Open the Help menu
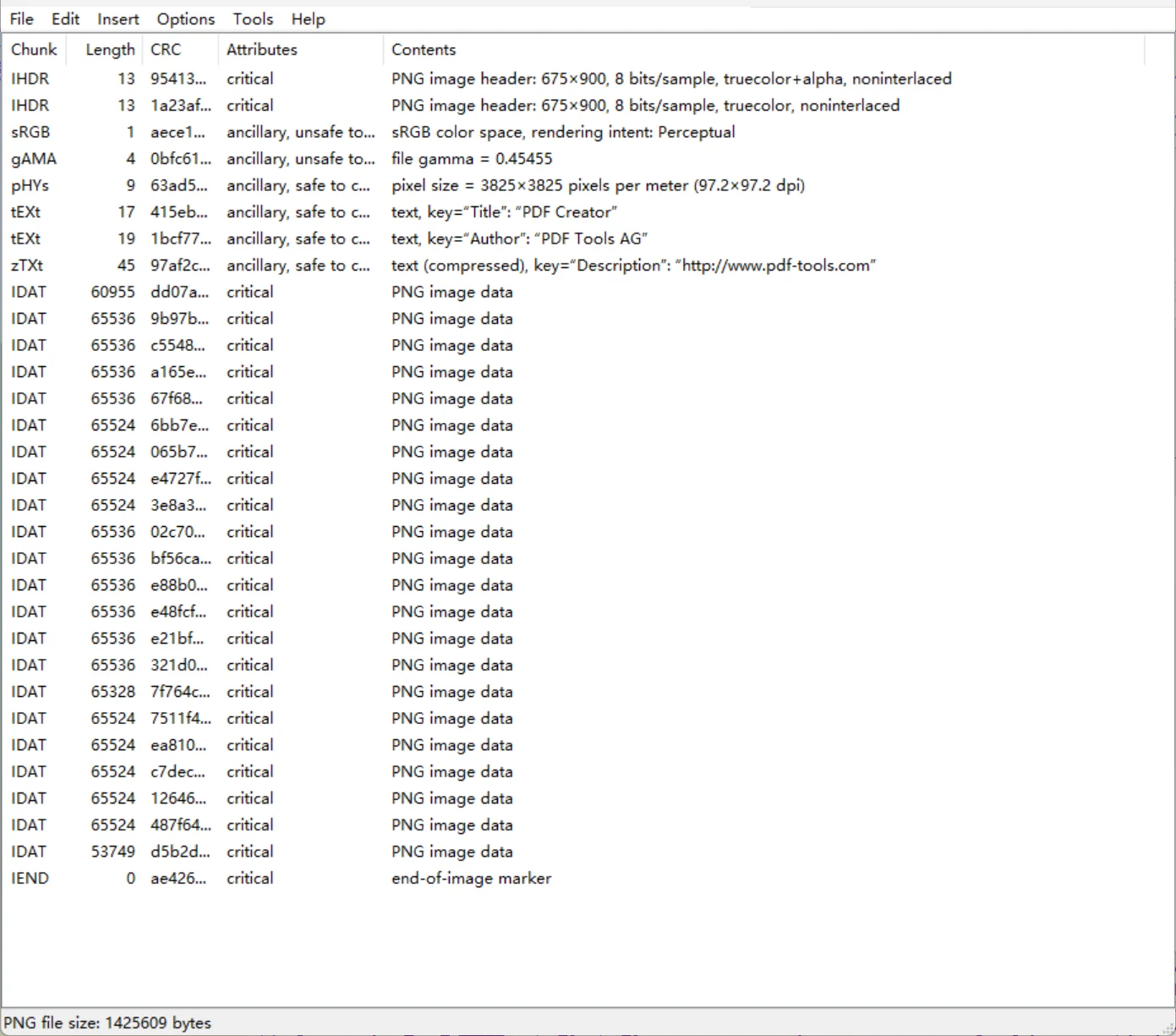The image size is (1176, 1036). coord(308,19)
